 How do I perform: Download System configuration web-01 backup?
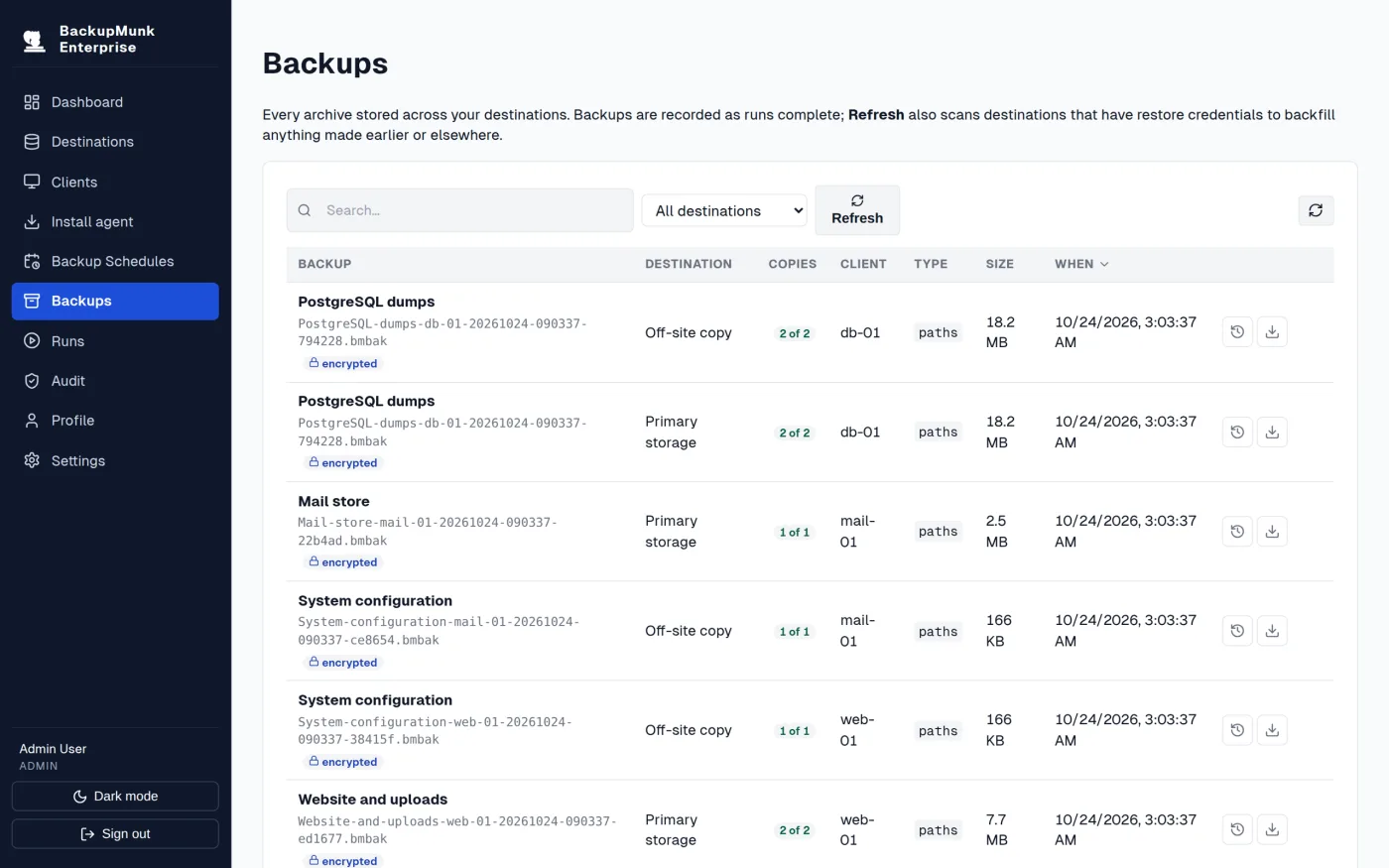click(1272, 730)
